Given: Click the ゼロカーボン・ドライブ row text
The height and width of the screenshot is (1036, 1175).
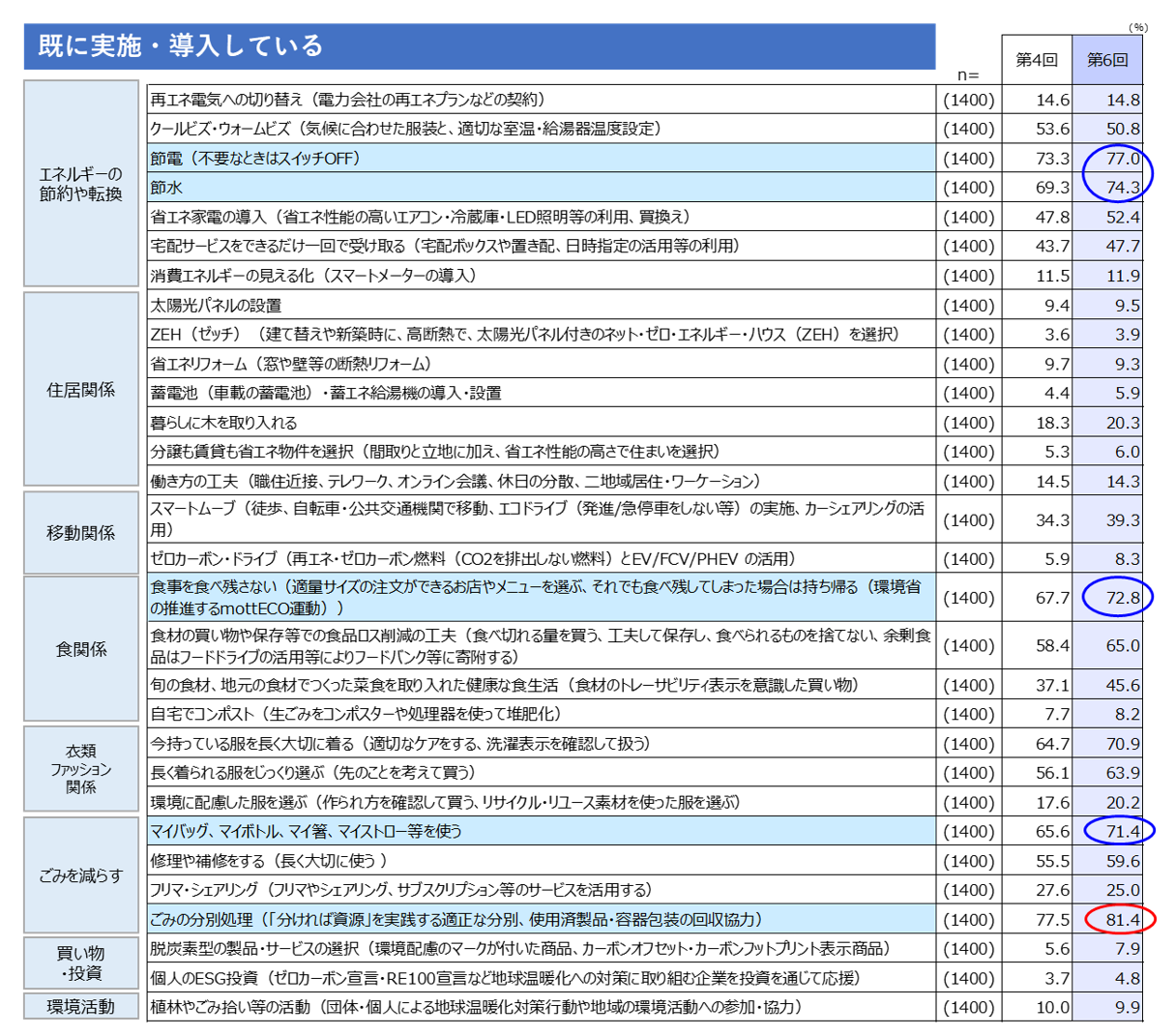Looking at the screenshot, I should pyautogui.click(x=473, y=559).
